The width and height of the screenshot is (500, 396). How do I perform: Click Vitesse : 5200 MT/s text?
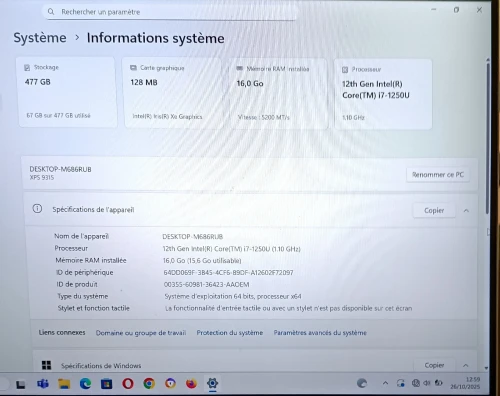click(264, 117)
